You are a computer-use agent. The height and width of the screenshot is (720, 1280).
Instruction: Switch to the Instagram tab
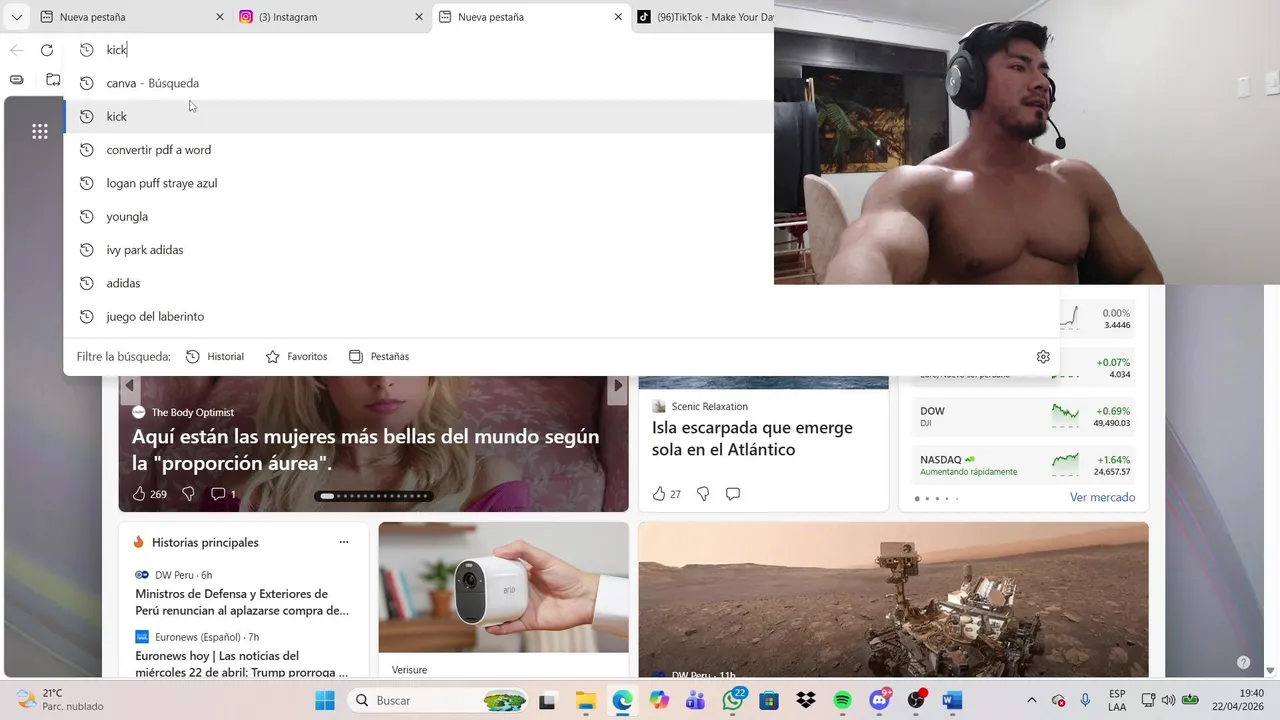(331, 17)
